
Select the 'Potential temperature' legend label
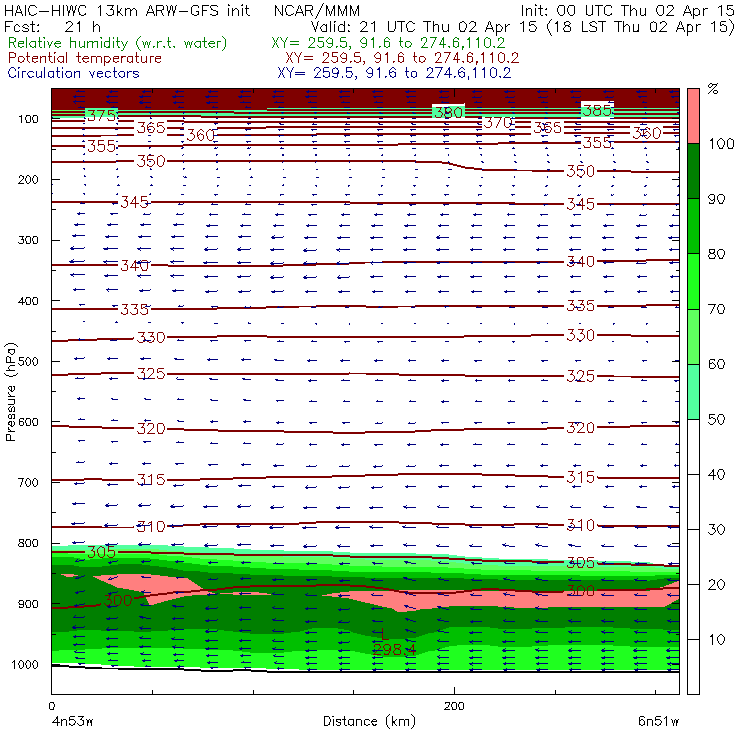pyautogui.click(x=85, y=58)
